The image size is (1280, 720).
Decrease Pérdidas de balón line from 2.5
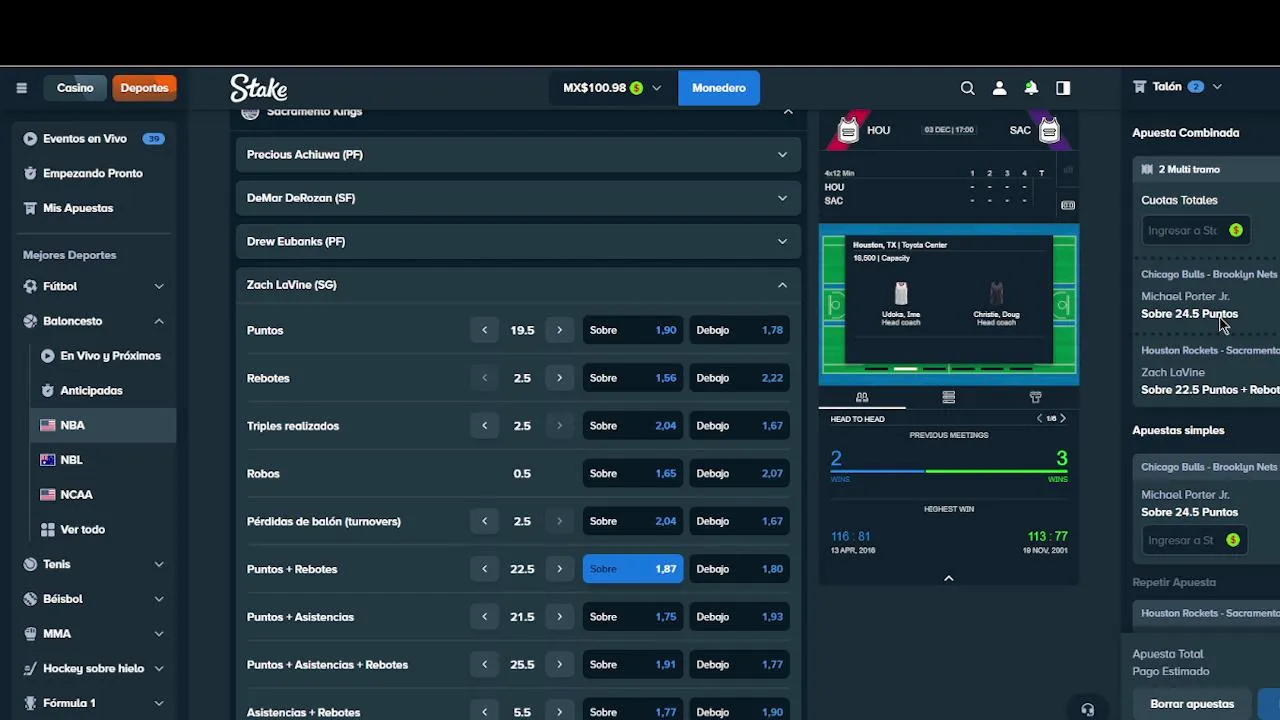click(484, 521)
